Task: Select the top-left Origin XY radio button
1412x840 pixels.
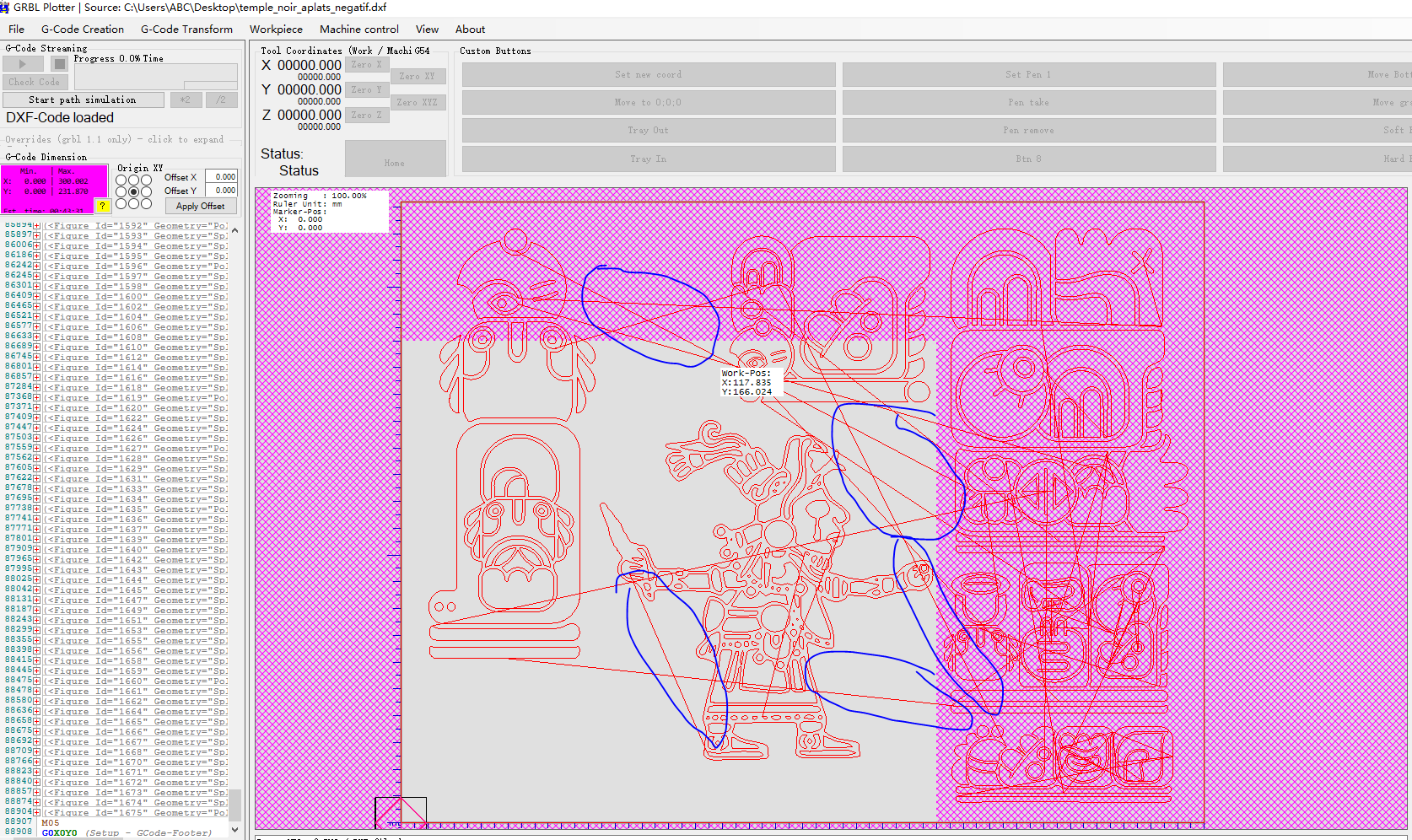Action: (x=121, y=180)
